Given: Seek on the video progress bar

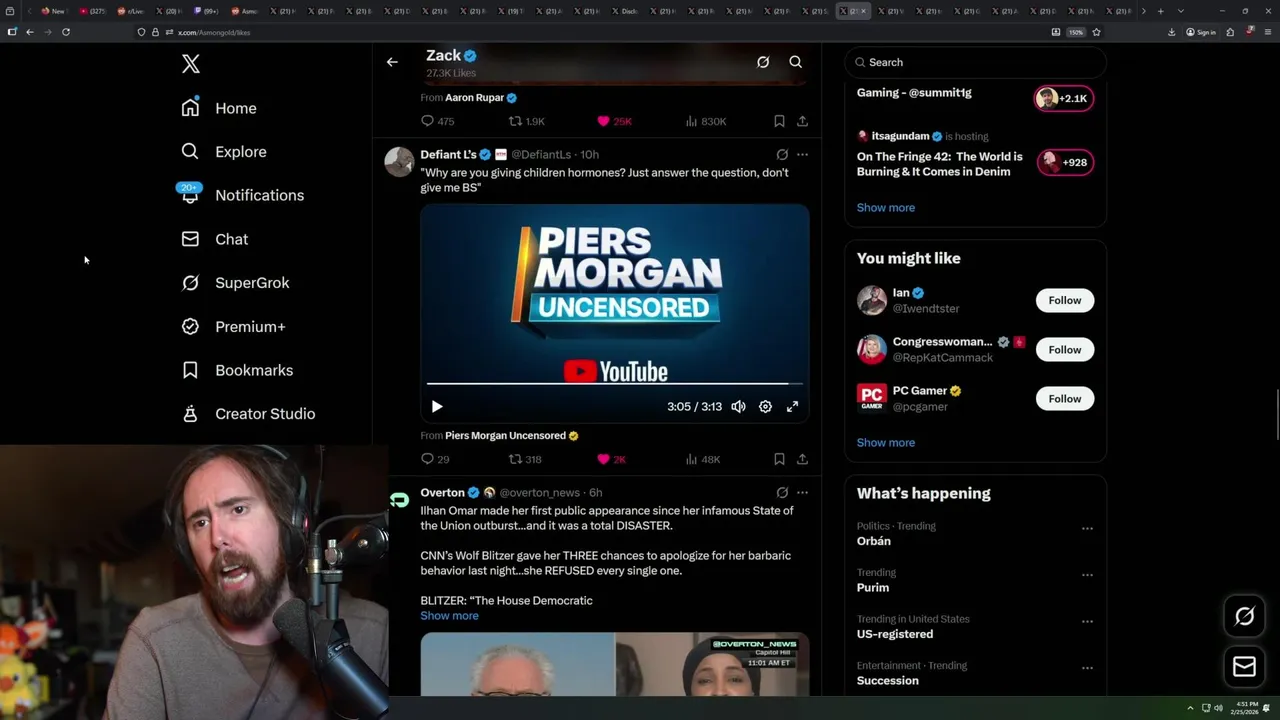Looking at the screenshot, I should 615,383.
